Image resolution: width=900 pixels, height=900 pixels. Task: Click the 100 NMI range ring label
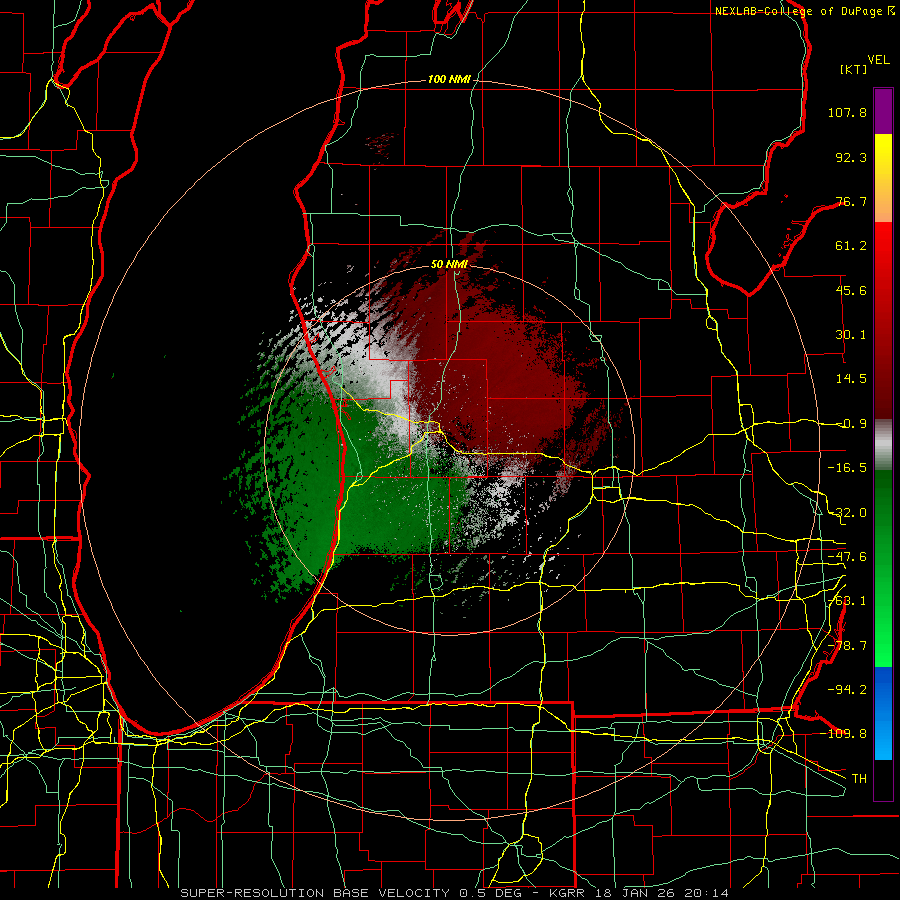pyautogui.click(x=449, y=79)
